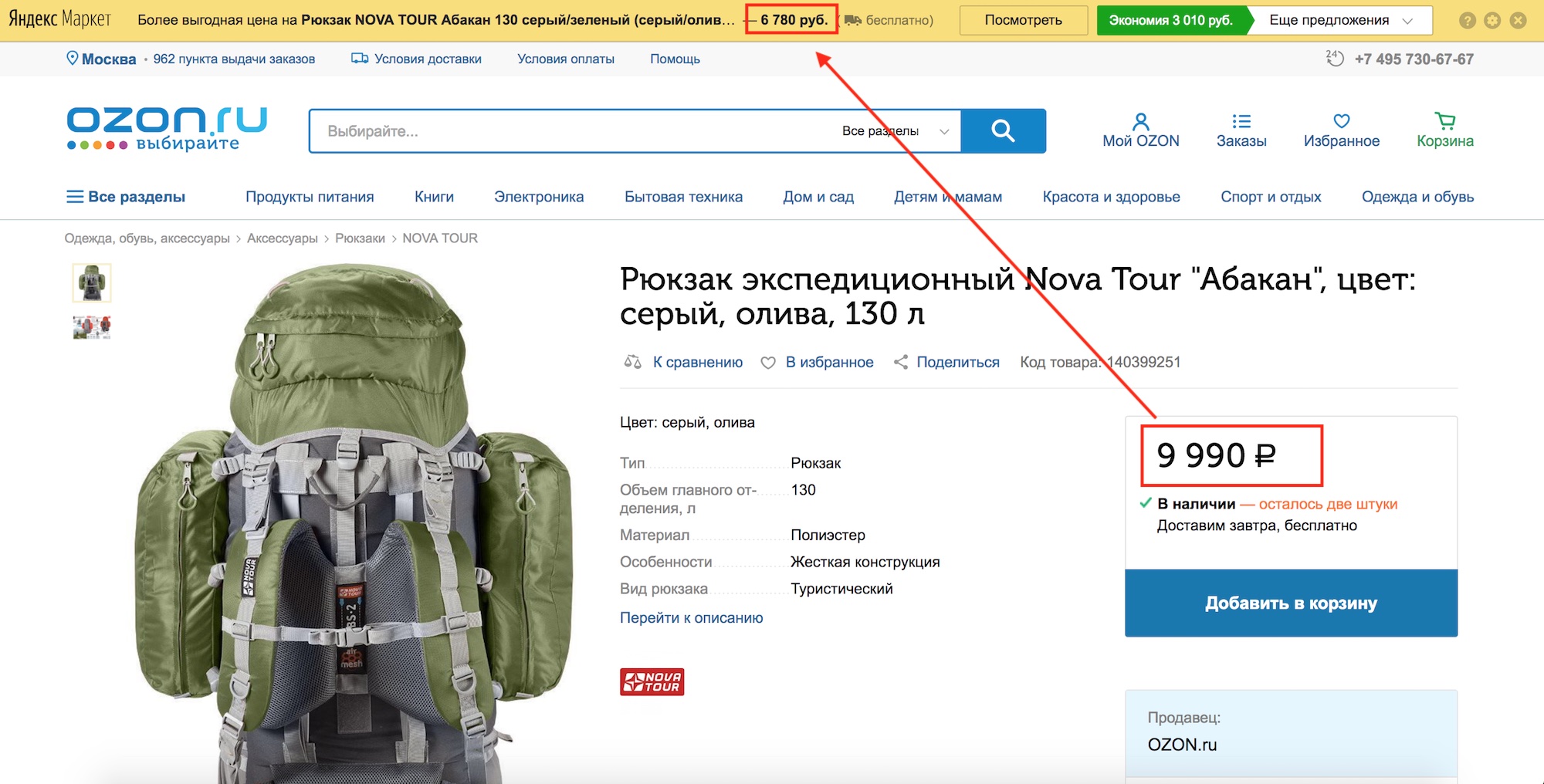Click the Yandex Market logo
The height and width of the screenshot is (784, 1544).
click(59, 19)
